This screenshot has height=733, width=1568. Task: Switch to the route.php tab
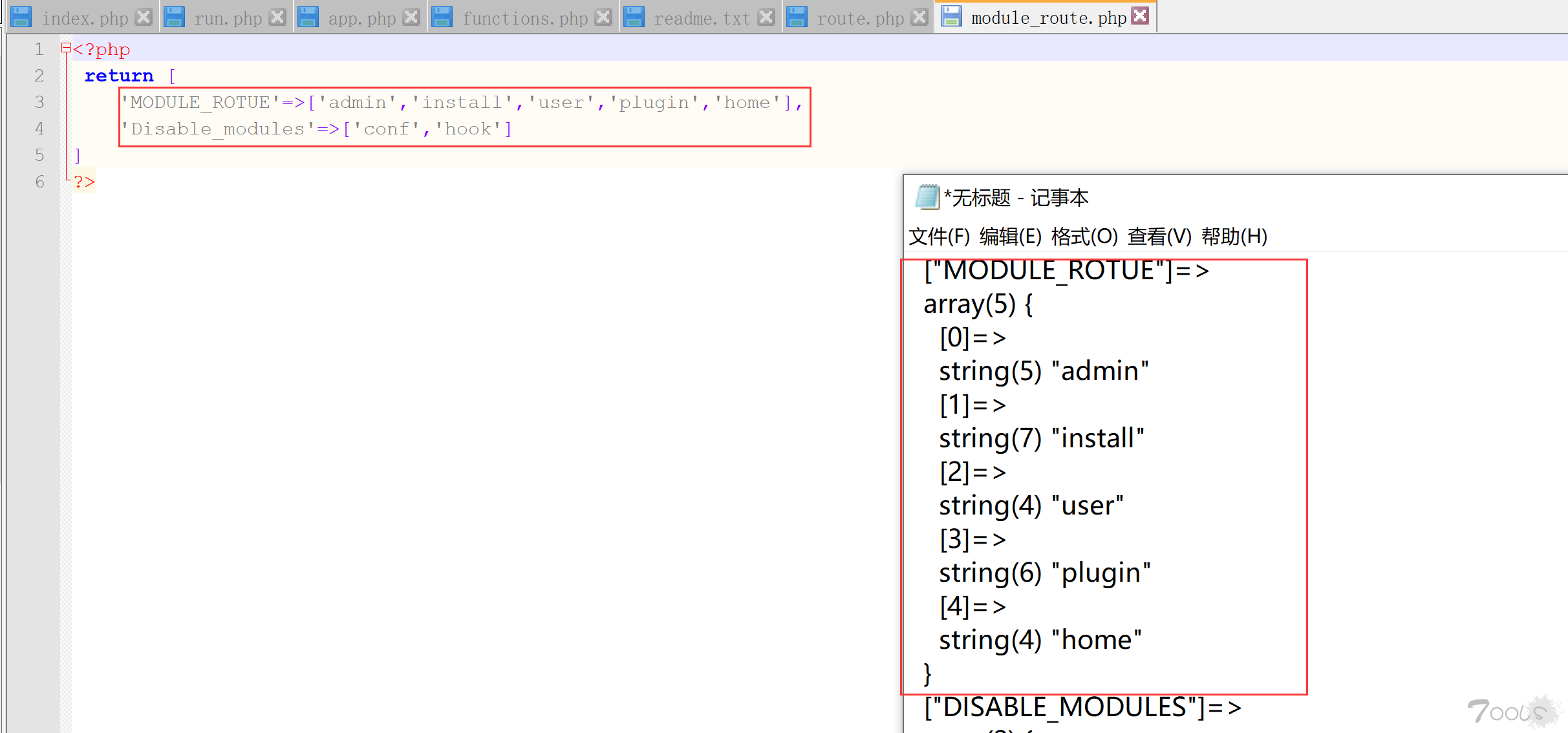(860, 18)
